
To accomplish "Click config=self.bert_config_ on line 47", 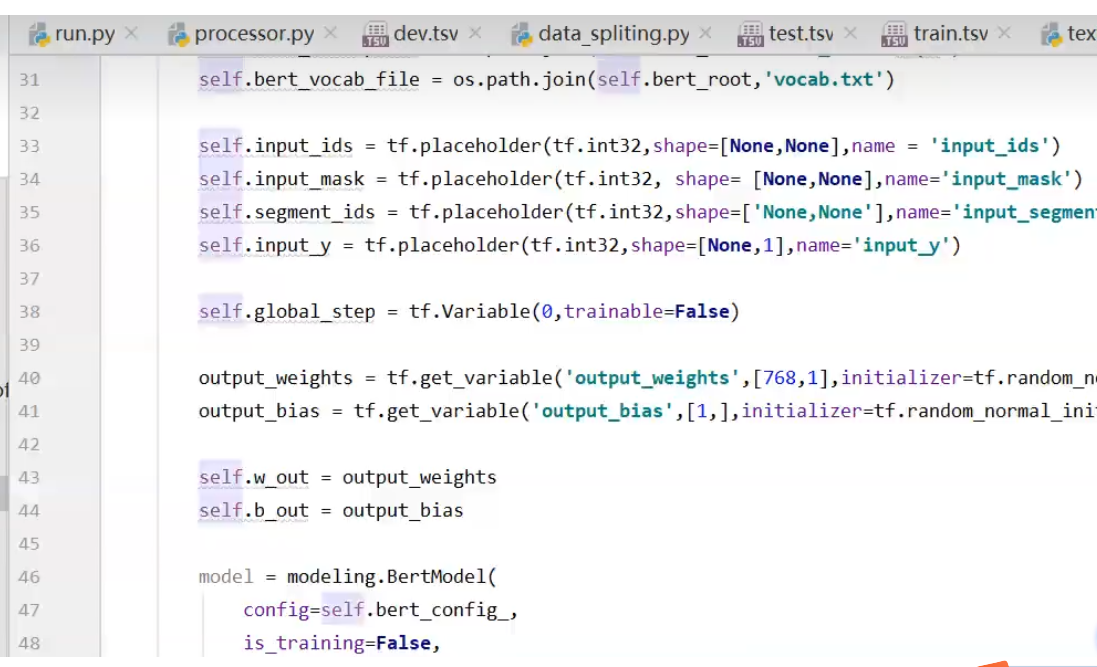I will point(376,610).
